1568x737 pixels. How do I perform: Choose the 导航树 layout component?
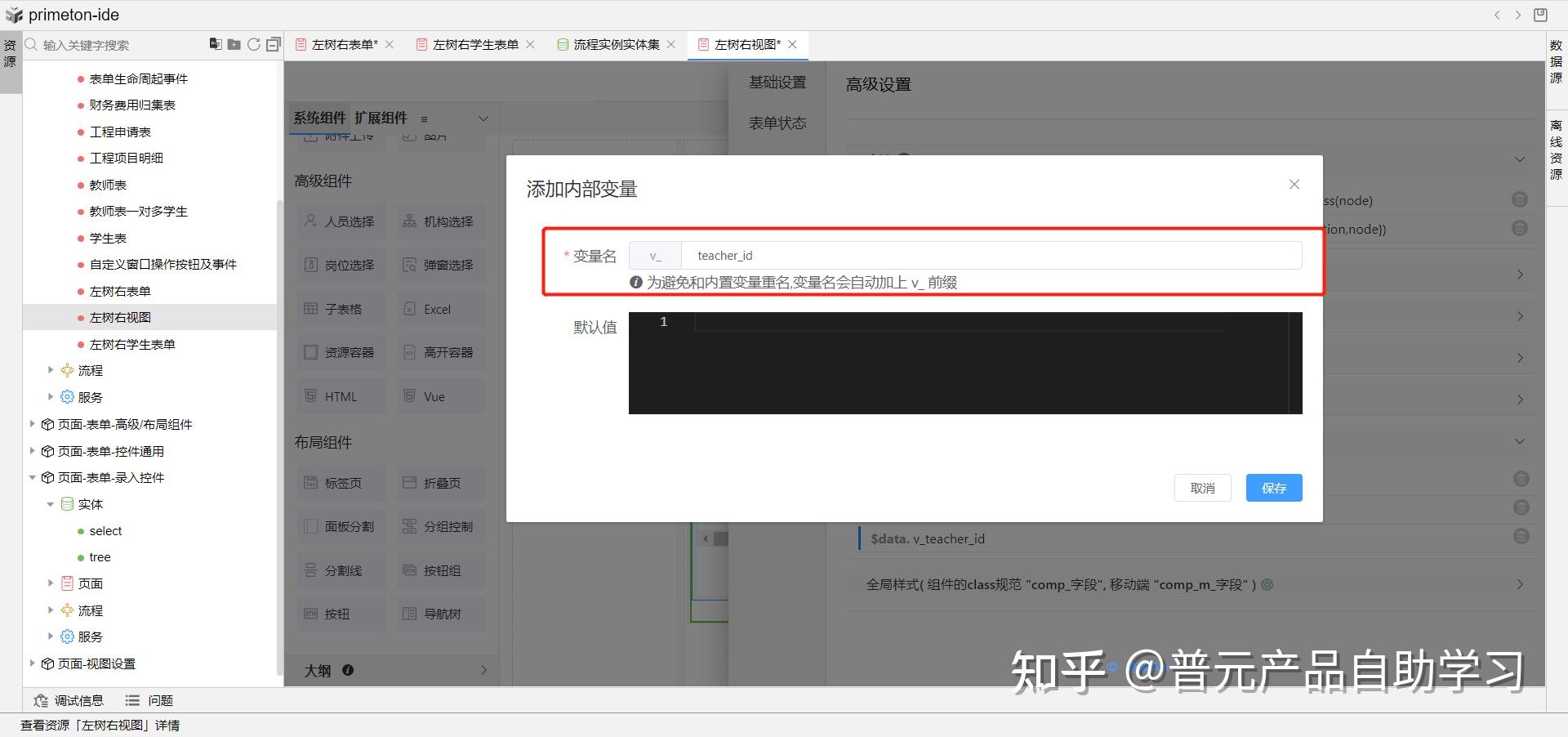440,614
